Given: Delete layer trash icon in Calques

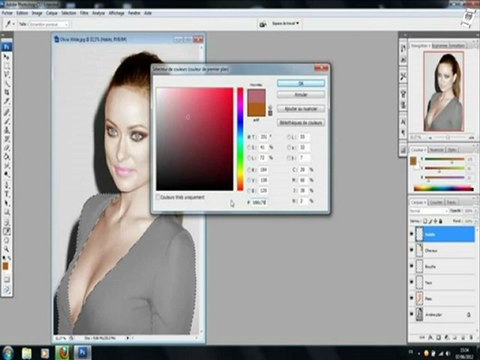Looking at the screenshot, I should (471, 338).
